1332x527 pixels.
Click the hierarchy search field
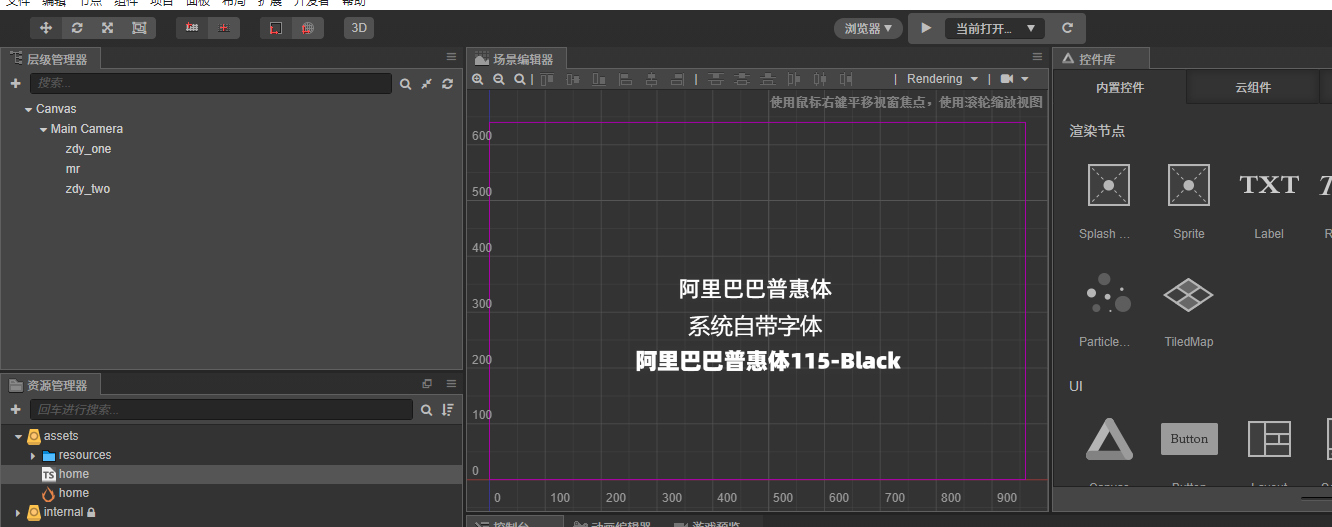pos(210,84)
